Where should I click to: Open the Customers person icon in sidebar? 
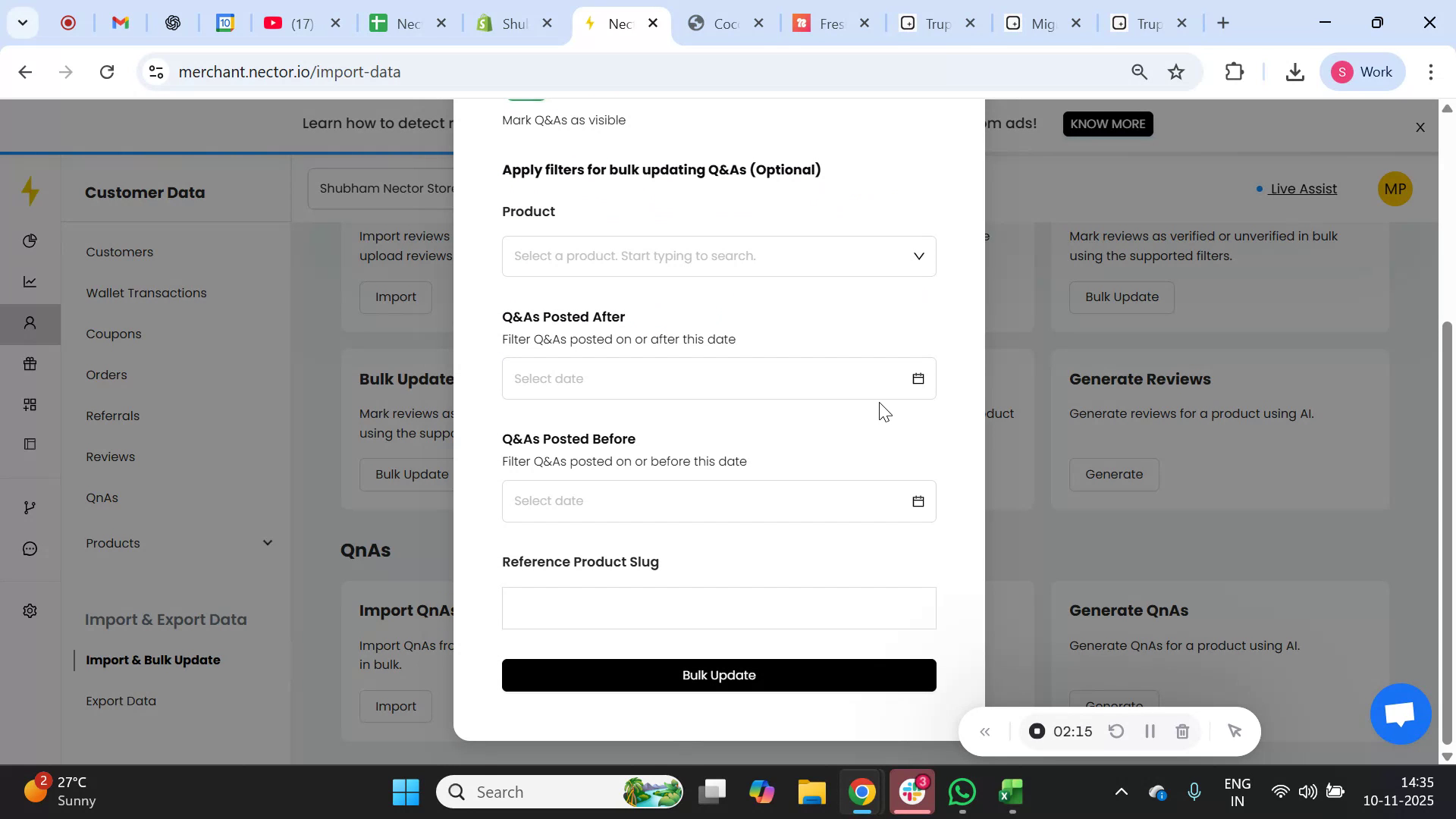point(30,323)
